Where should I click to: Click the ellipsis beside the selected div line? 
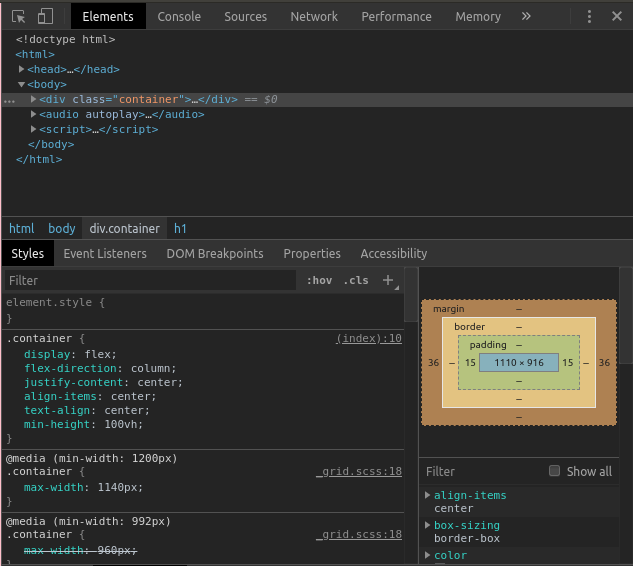click(x=9, y=100)
